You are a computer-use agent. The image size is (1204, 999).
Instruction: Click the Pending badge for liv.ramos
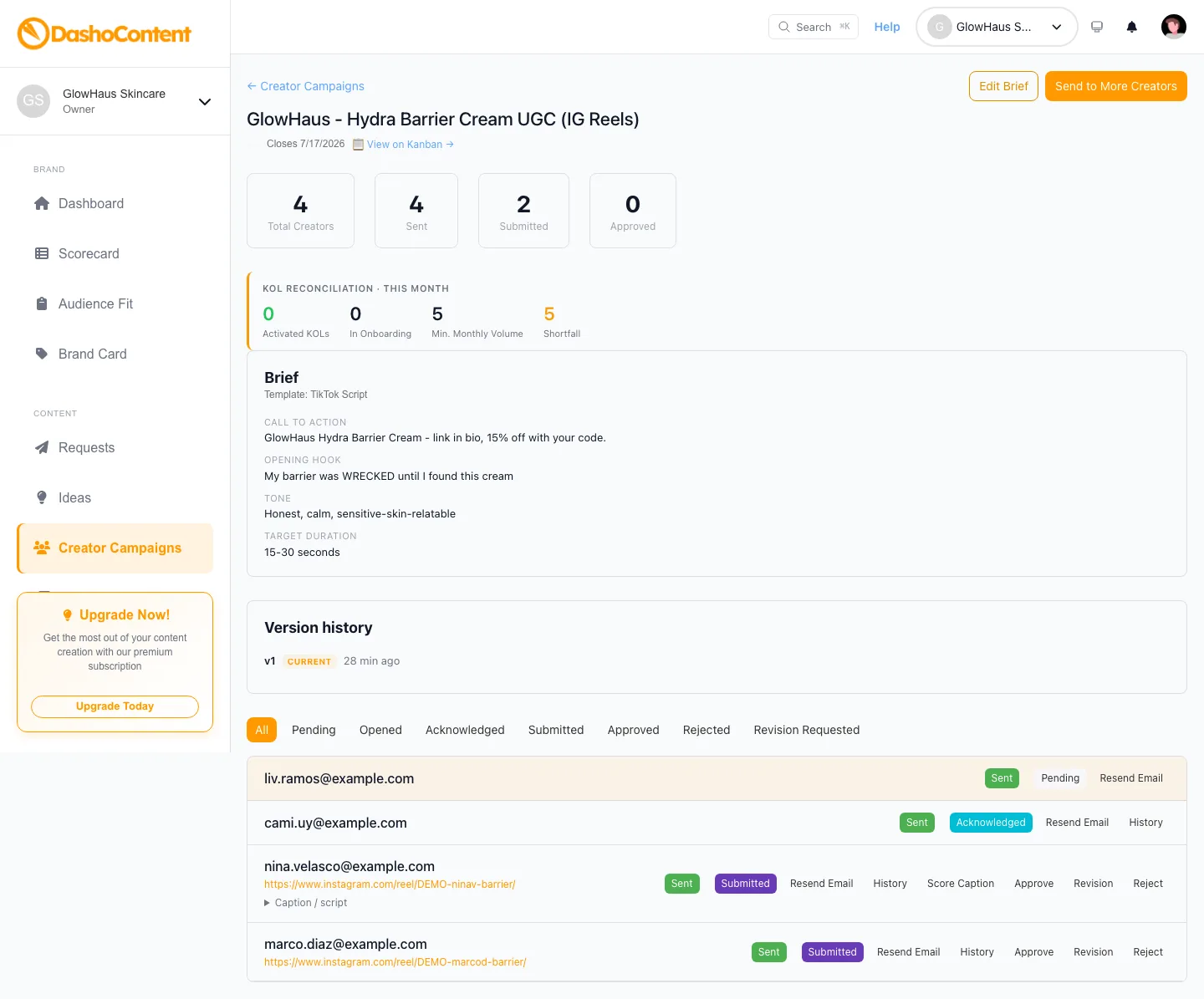click(x=1060, y=778)
